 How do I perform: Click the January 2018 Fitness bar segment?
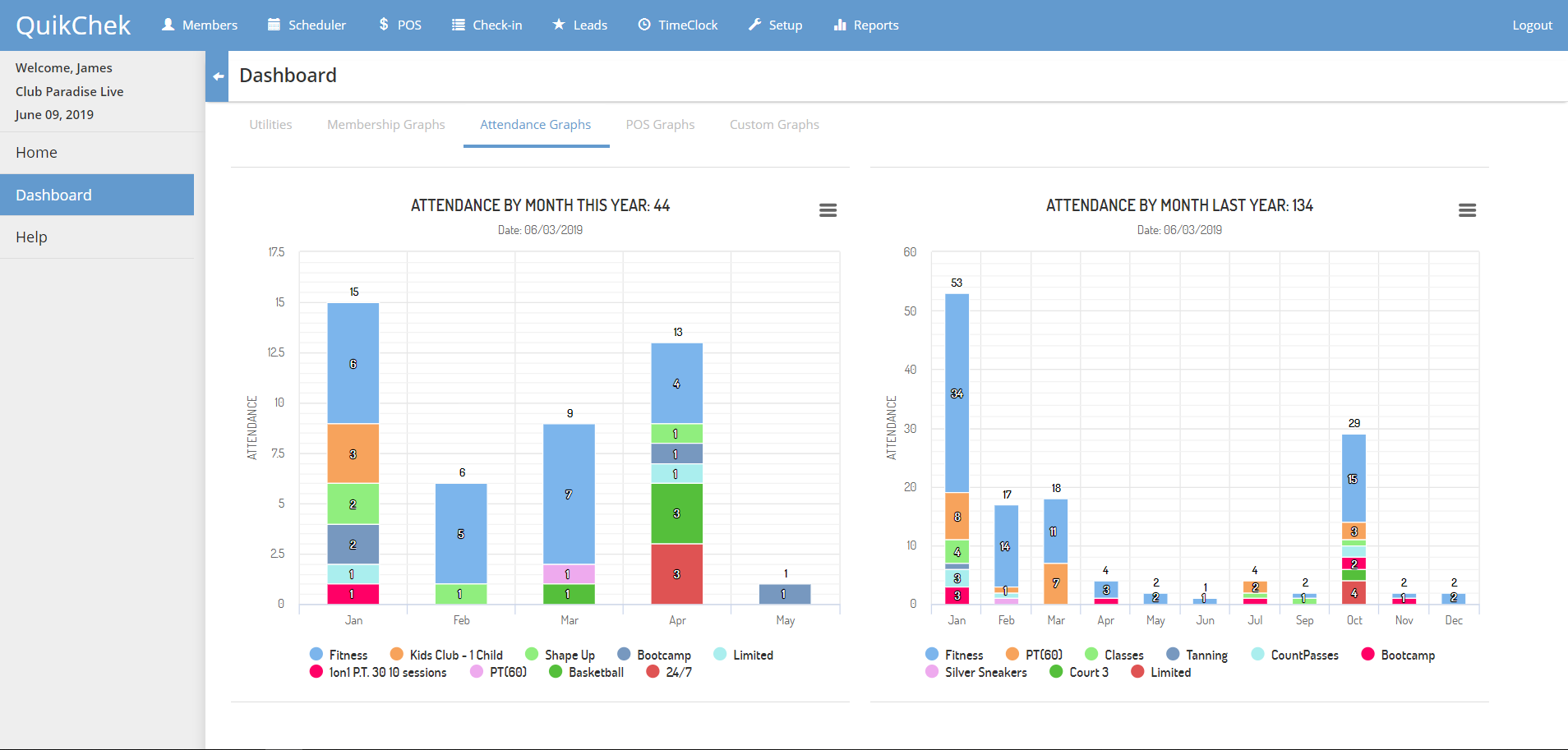tap(957, 393)
